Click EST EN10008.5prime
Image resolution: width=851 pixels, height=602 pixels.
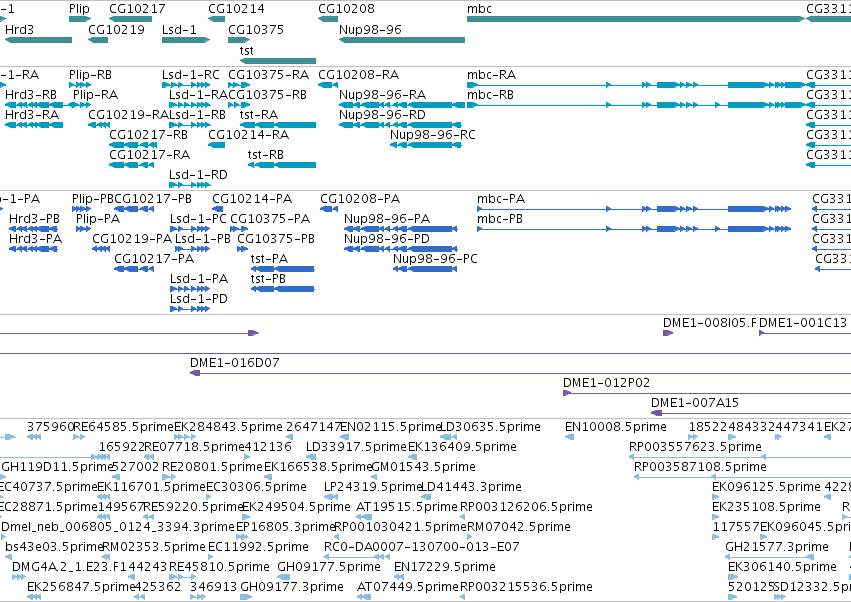(x=615, y=427)
